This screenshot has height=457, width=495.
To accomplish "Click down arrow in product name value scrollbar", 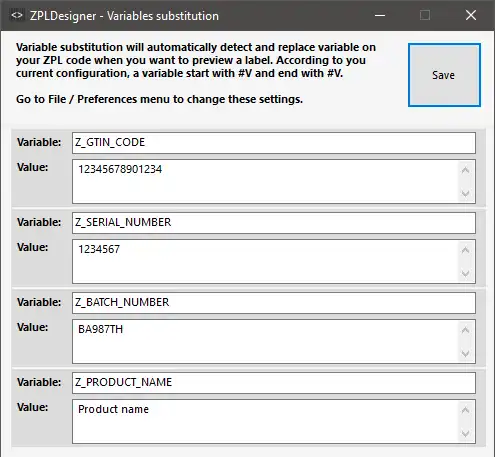I will pyautogui.click(x=465, y=433).
